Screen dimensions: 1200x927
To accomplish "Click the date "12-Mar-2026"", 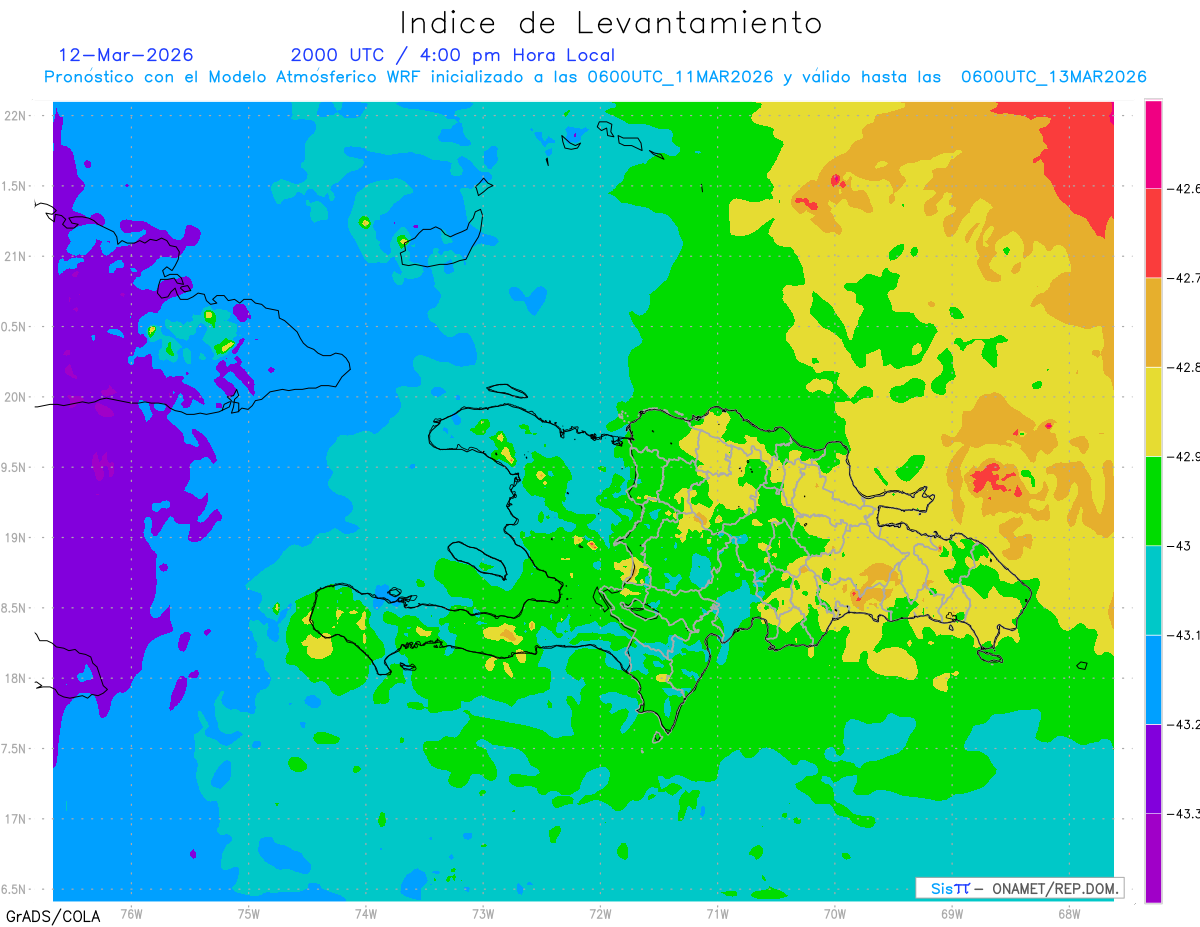I will 126,55.
